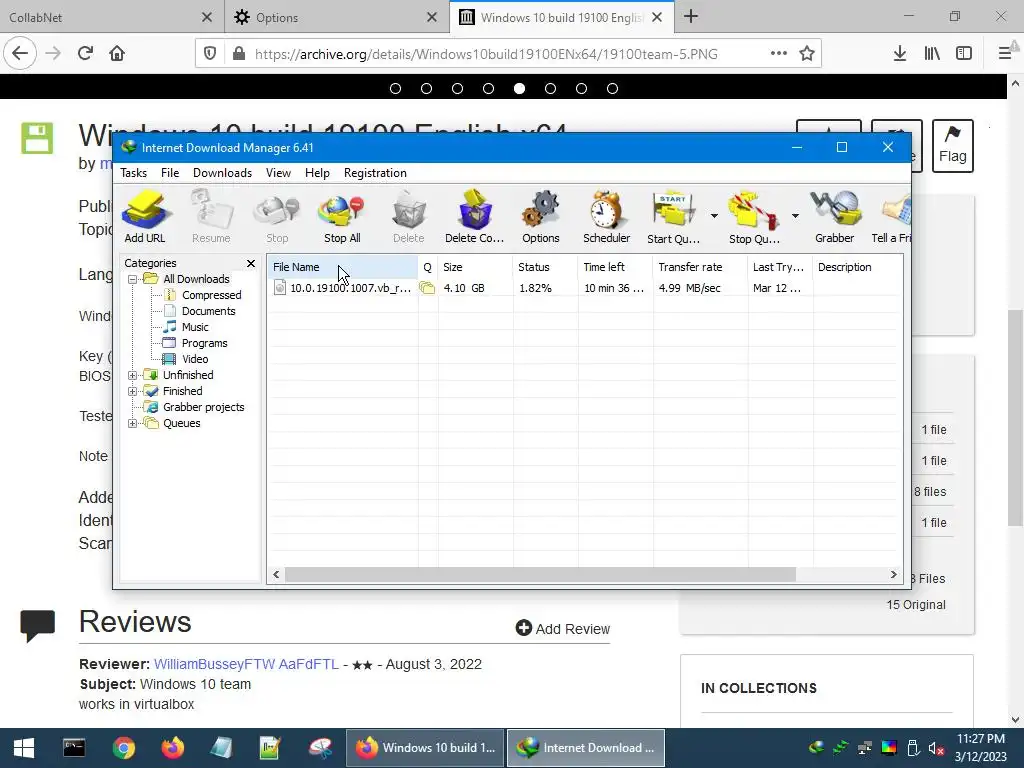
Task: Open Stop Queue dropdown arrow
Action: click(x=795, y=216)
